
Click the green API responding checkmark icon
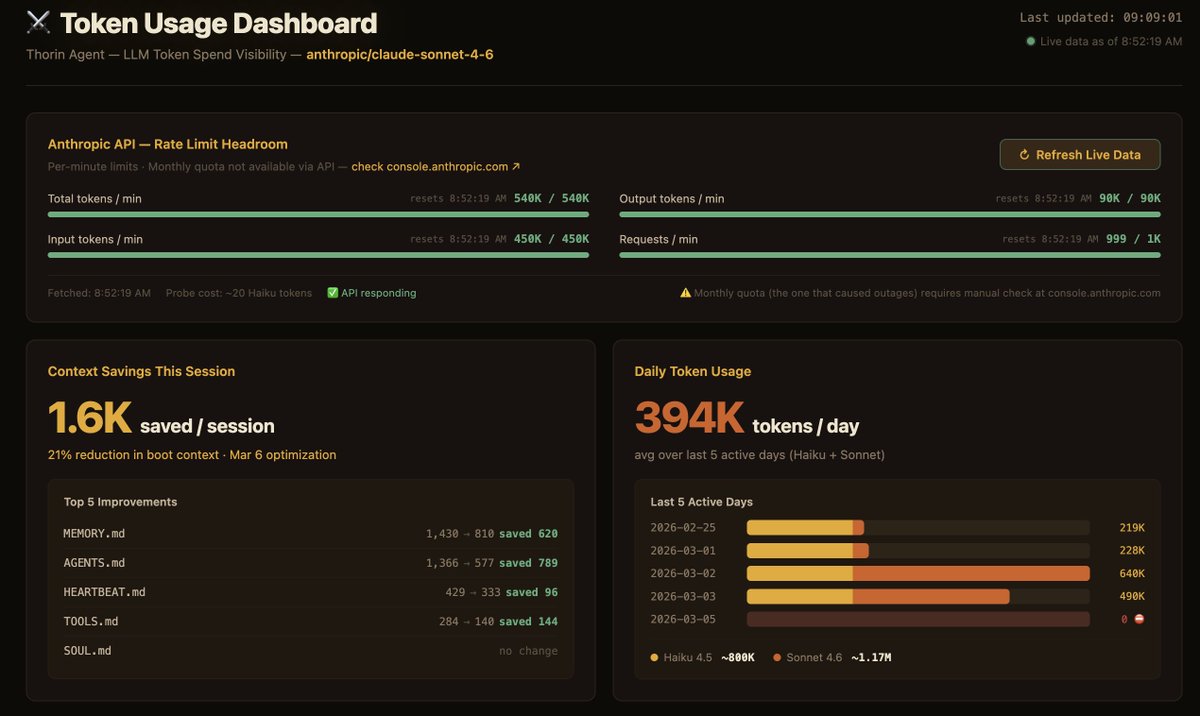333,293
